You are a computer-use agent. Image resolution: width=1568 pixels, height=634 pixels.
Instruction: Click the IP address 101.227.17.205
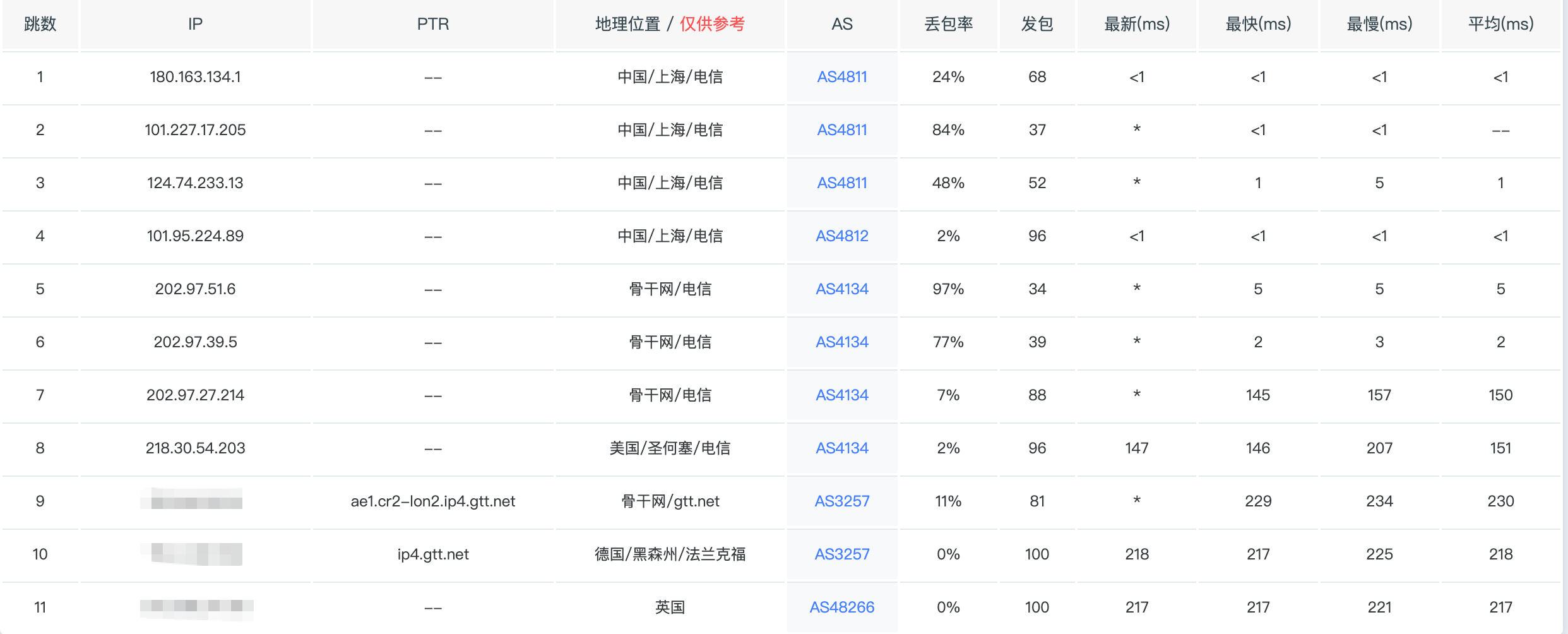point(195,130)
